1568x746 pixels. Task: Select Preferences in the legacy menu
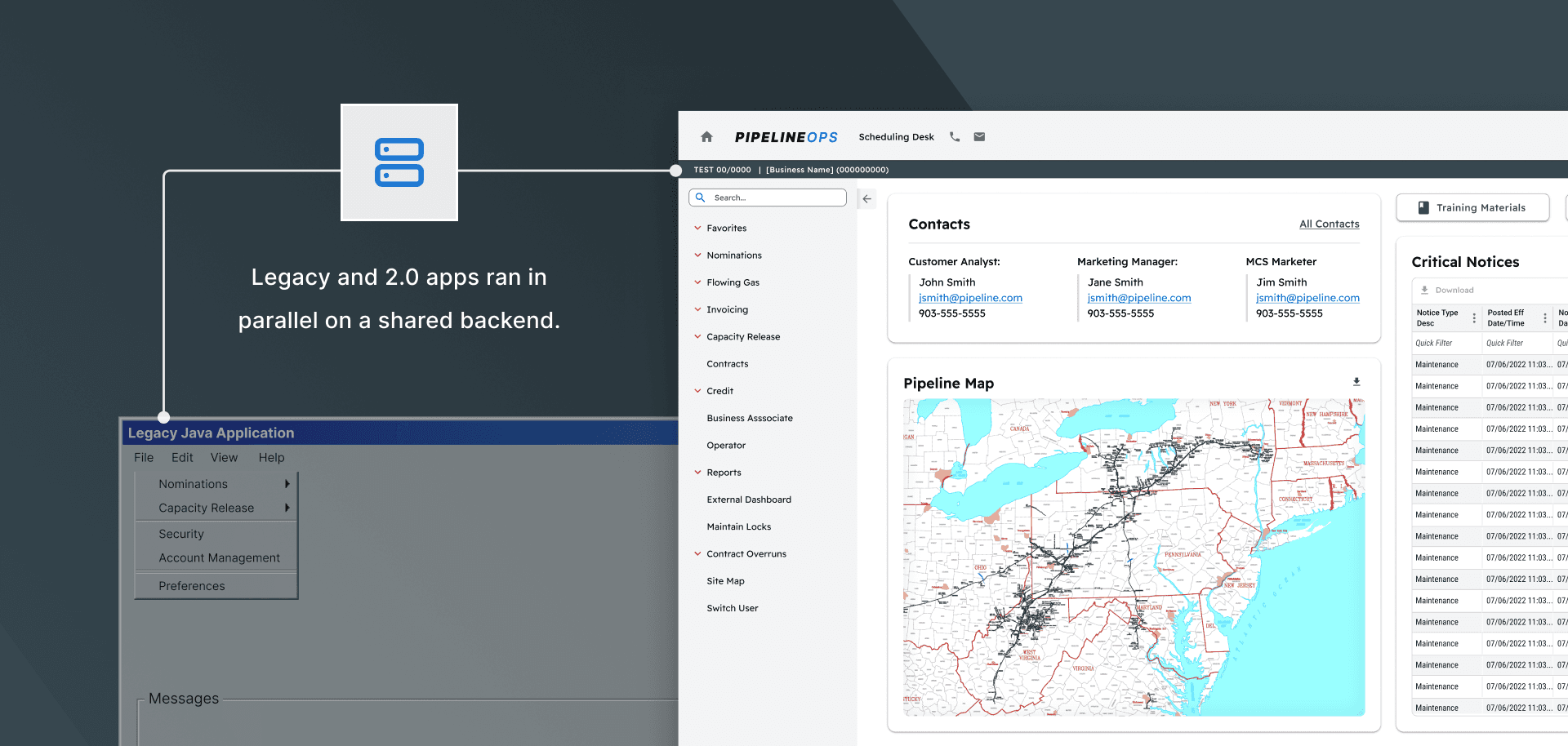(192, 585)
